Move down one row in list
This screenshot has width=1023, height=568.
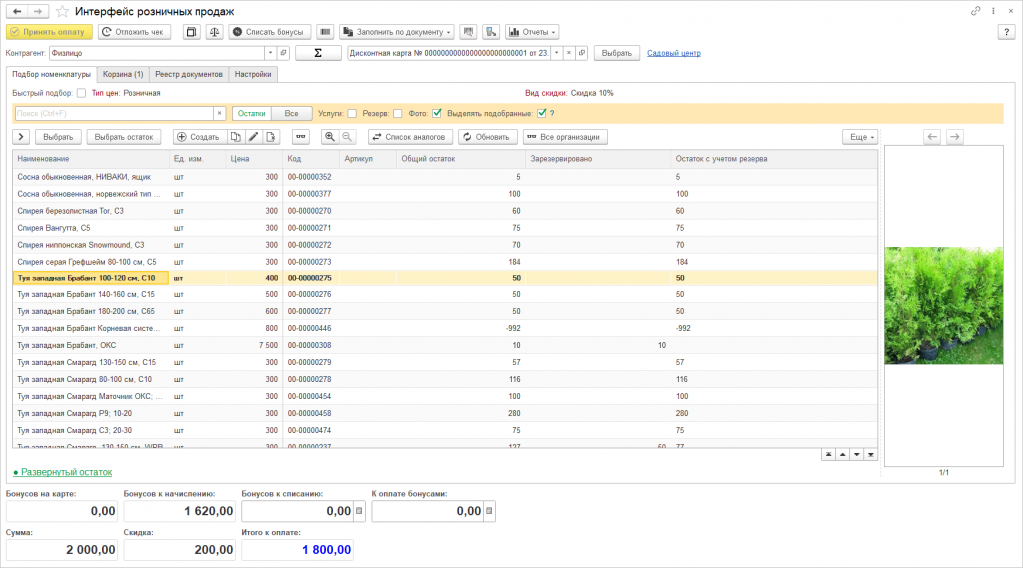click(857, 455)
